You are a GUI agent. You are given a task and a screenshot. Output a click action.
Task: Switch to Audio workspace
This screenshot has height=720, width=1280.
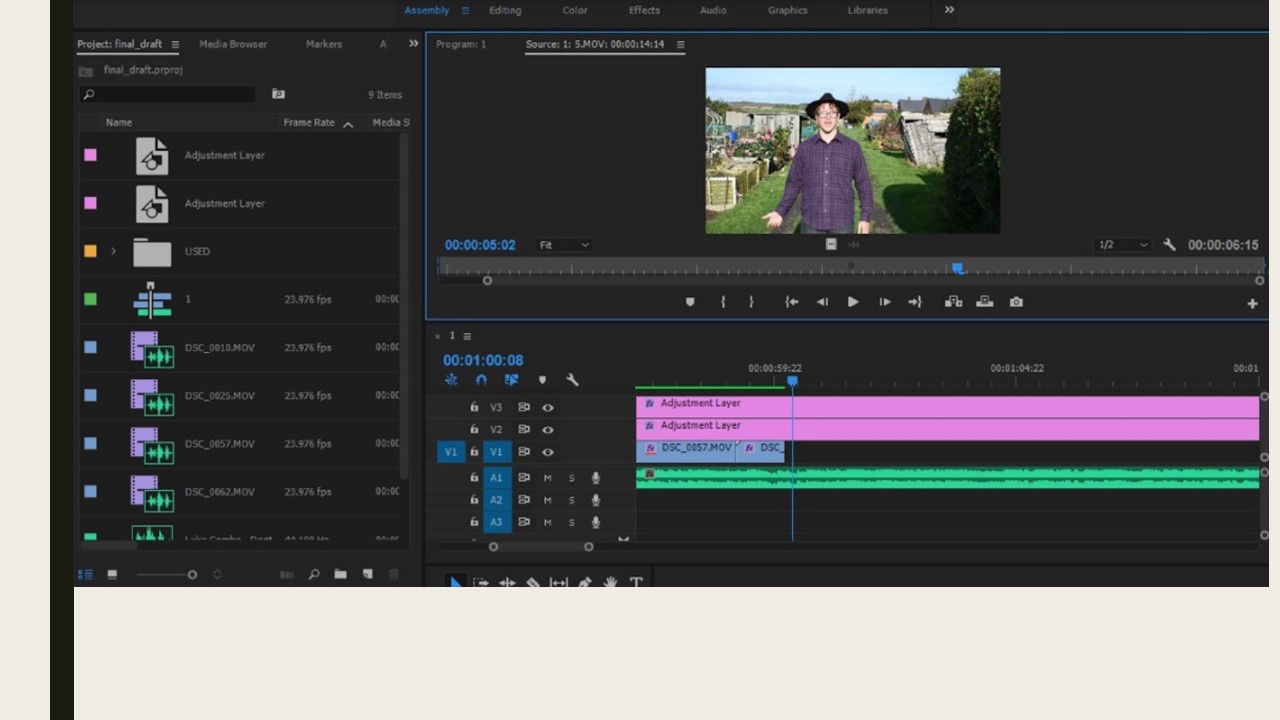pos(713,10)
